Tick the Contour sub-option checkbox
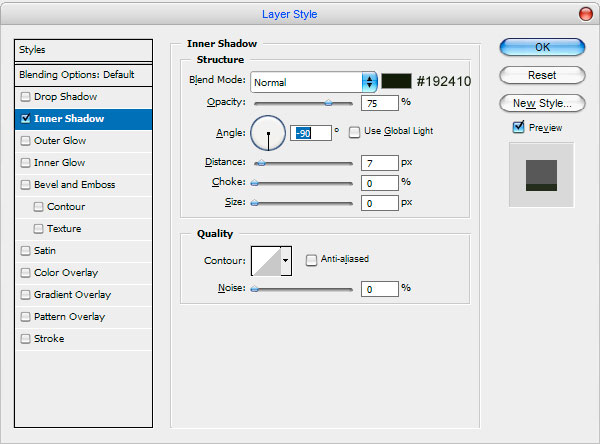The image size is (600, 444). pos(38,207)
